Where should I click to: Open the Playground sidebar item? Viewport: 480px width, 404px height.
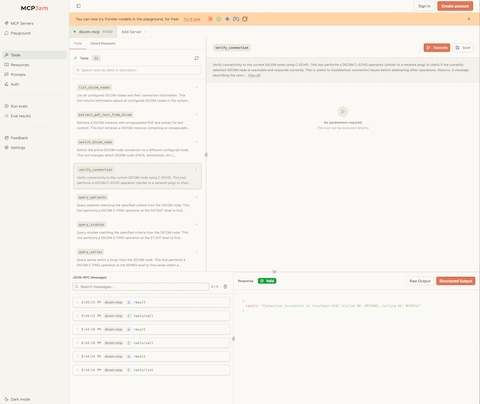18,33
